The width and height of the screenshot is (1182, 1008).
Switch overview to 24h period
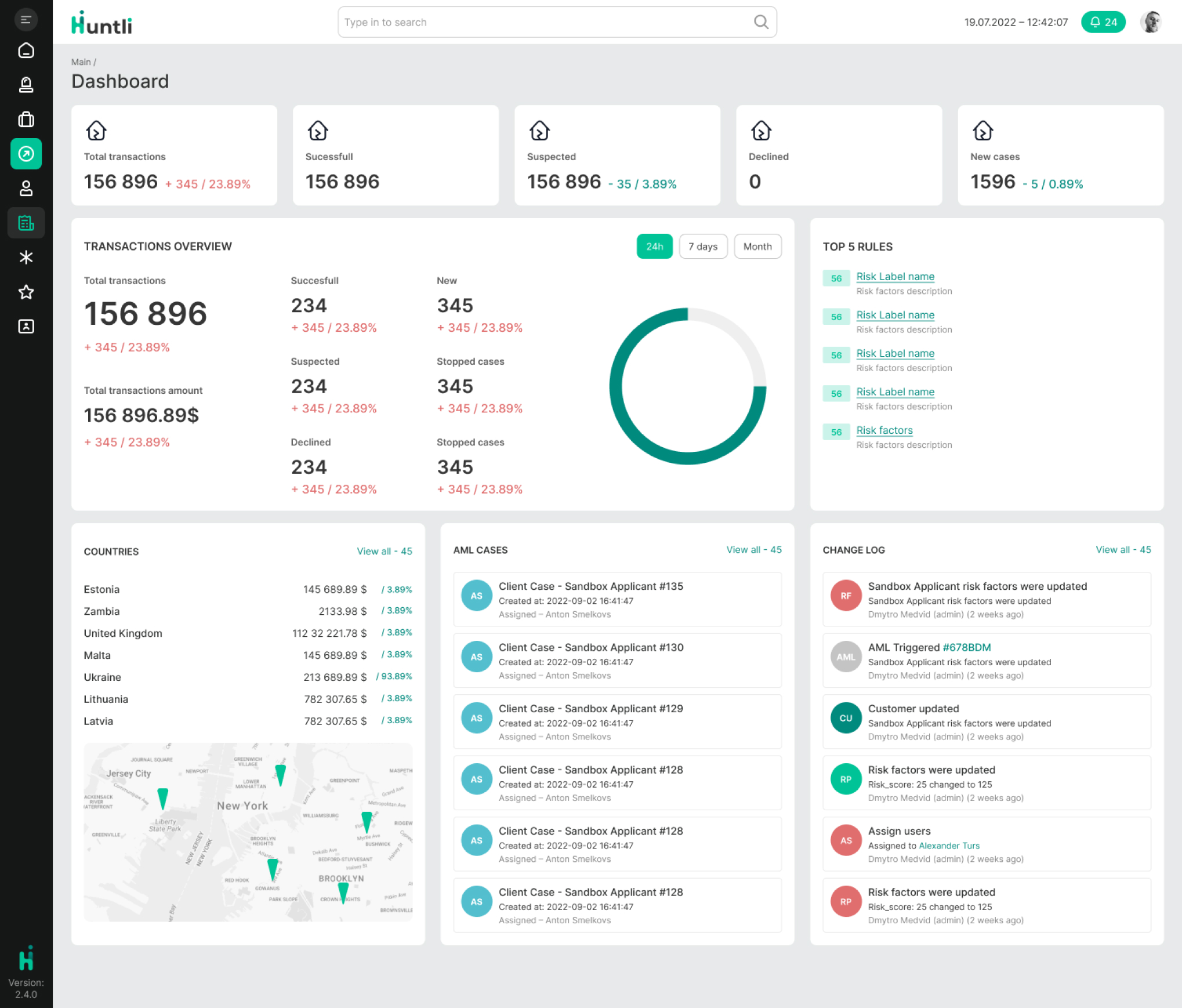pyautogui.click(x=654, y=246)
